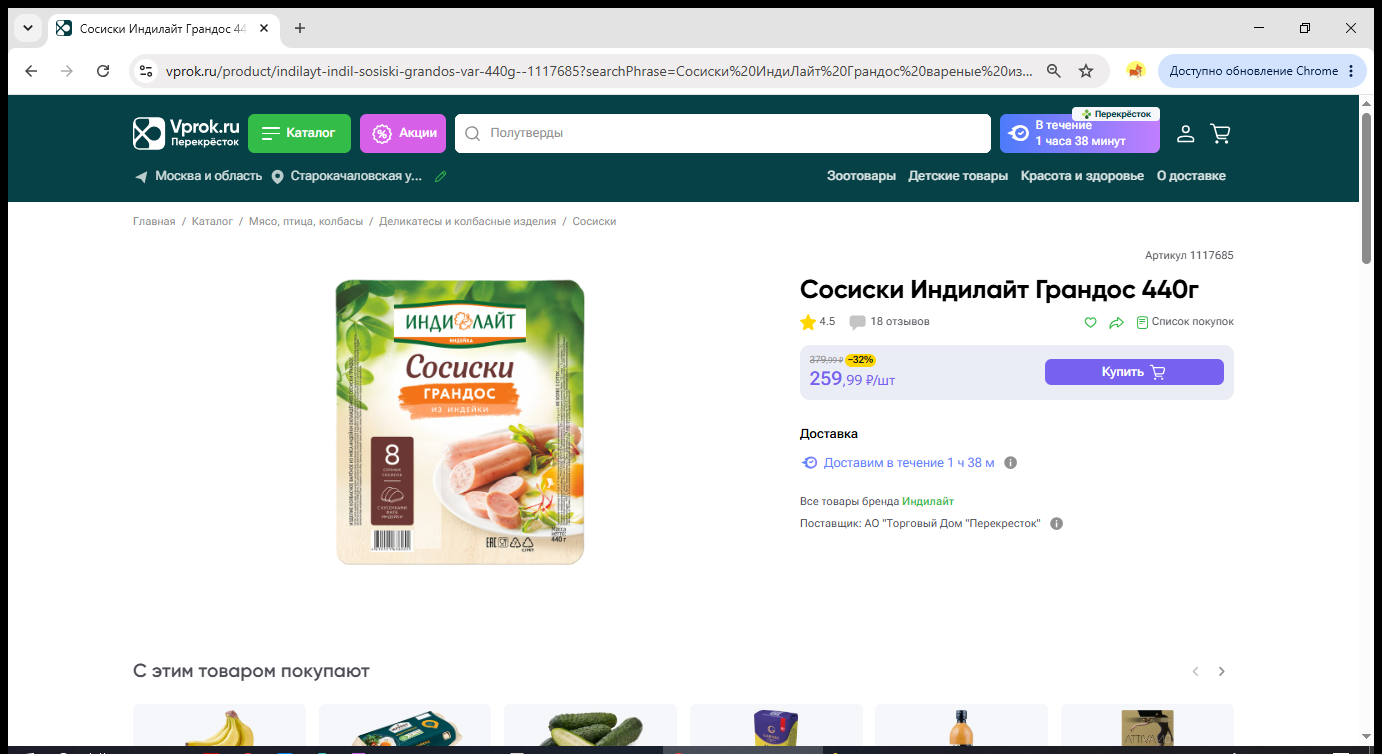The width and height of the screenshot is (1382, 754).
Task: Open the Индилайт brand link
Action: [928, 502]
